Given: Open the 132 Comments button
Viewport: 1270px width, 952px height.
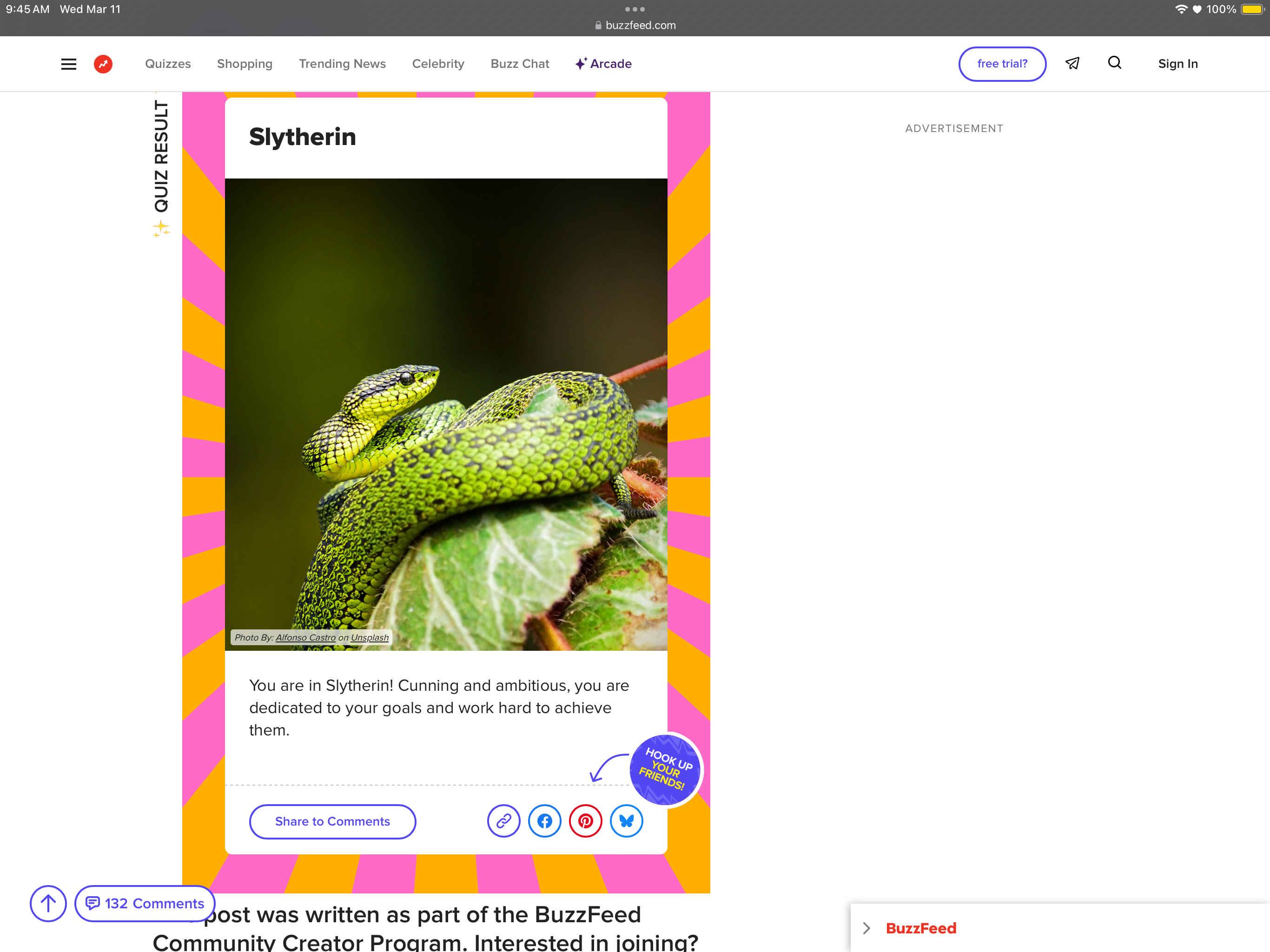Looking at the screenshot, I should pyautogui.click(x=145, y=903).
